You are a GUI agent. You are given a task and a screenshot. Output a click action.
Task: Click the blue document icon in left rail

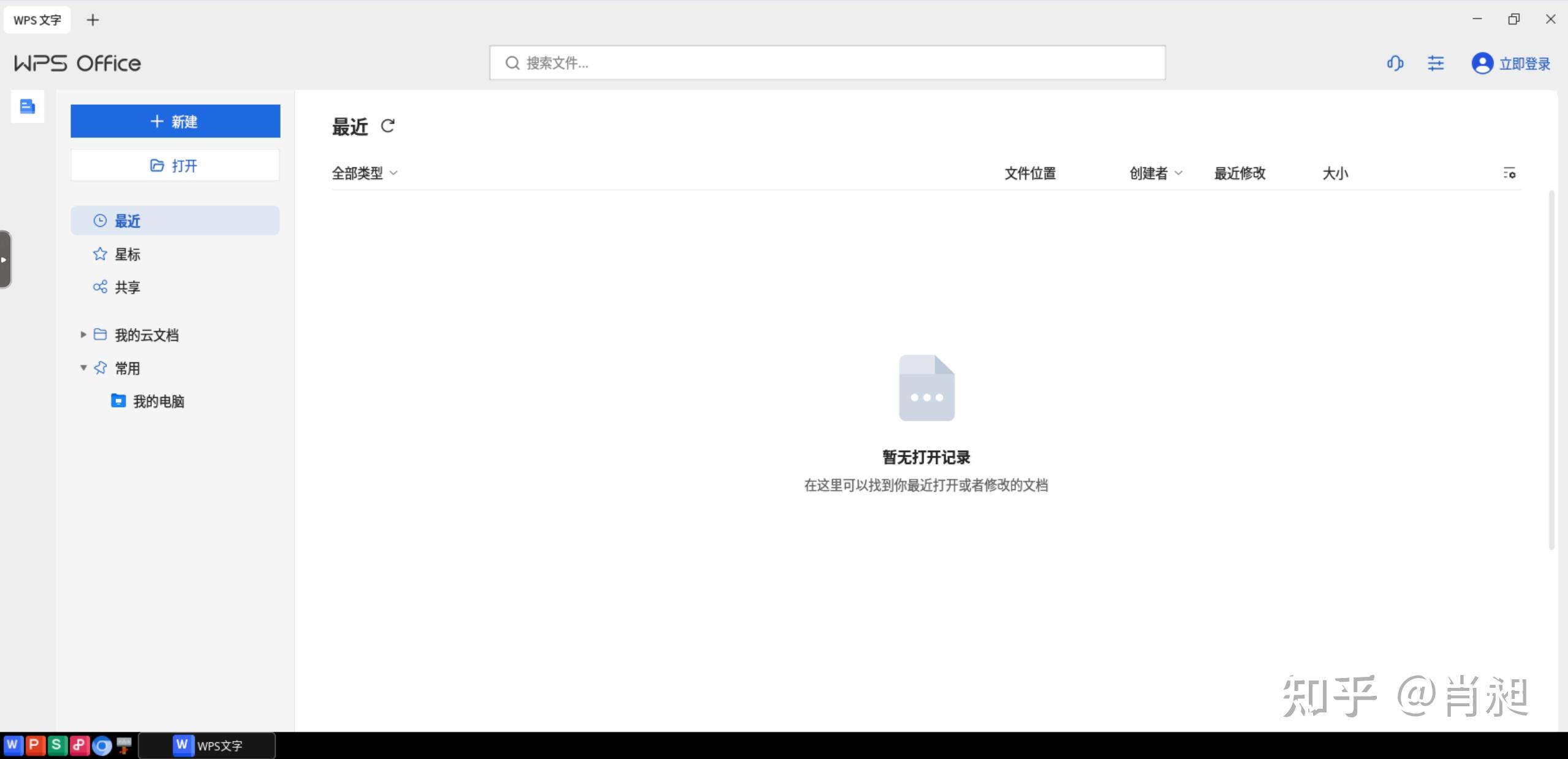(x=27, y=107)
